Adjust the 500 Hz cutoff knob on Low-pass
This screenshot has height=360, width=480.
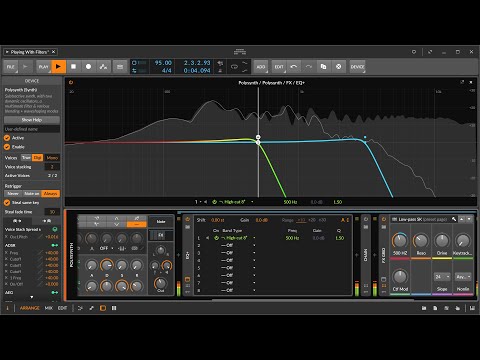[x=400, y=241]
